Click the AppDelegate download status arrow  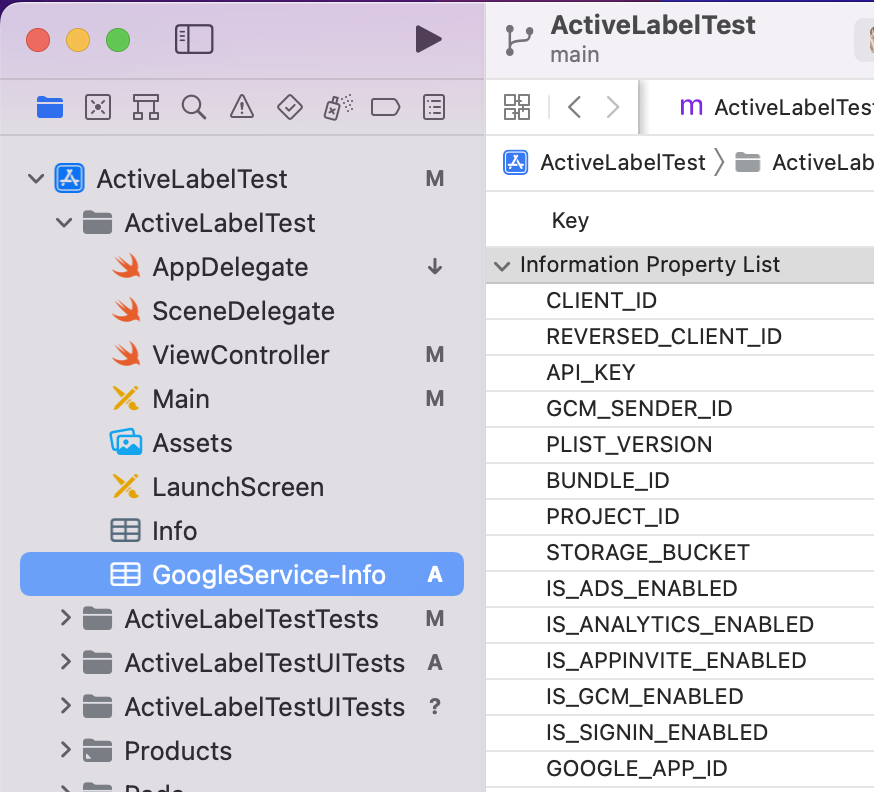[435, 267]
